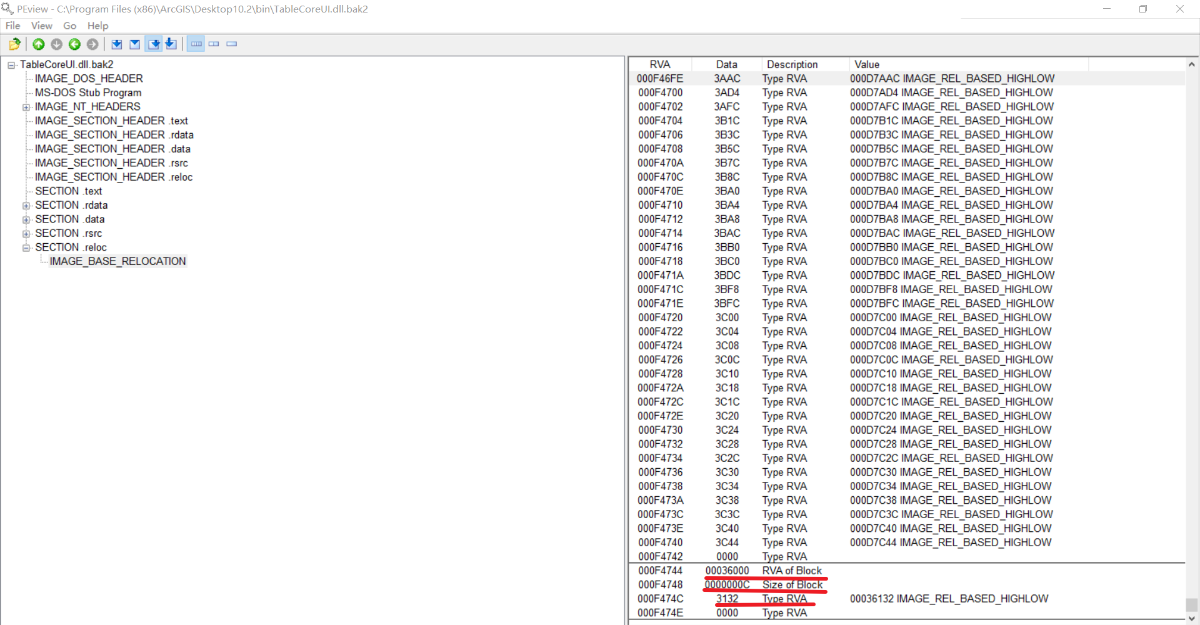Select IMAGE_DOS_HEADER in the tree
1200x625 pixels.
[88, 78]
